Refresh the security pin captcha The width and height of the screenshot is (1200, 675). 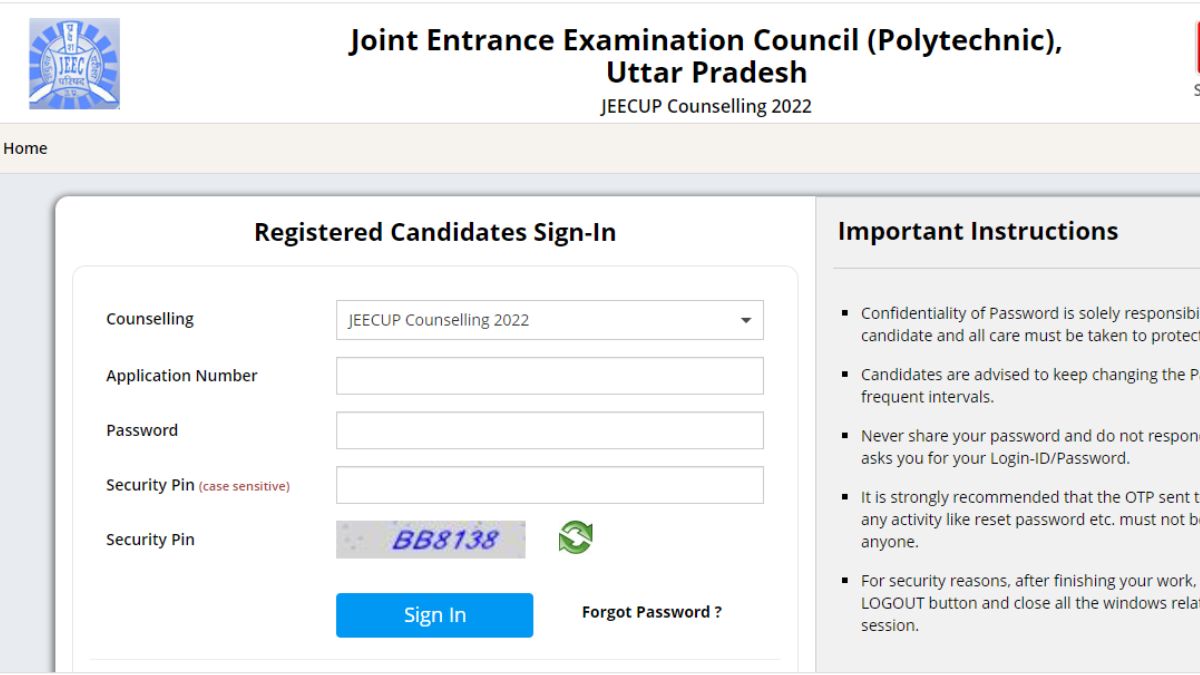(575, 537)
